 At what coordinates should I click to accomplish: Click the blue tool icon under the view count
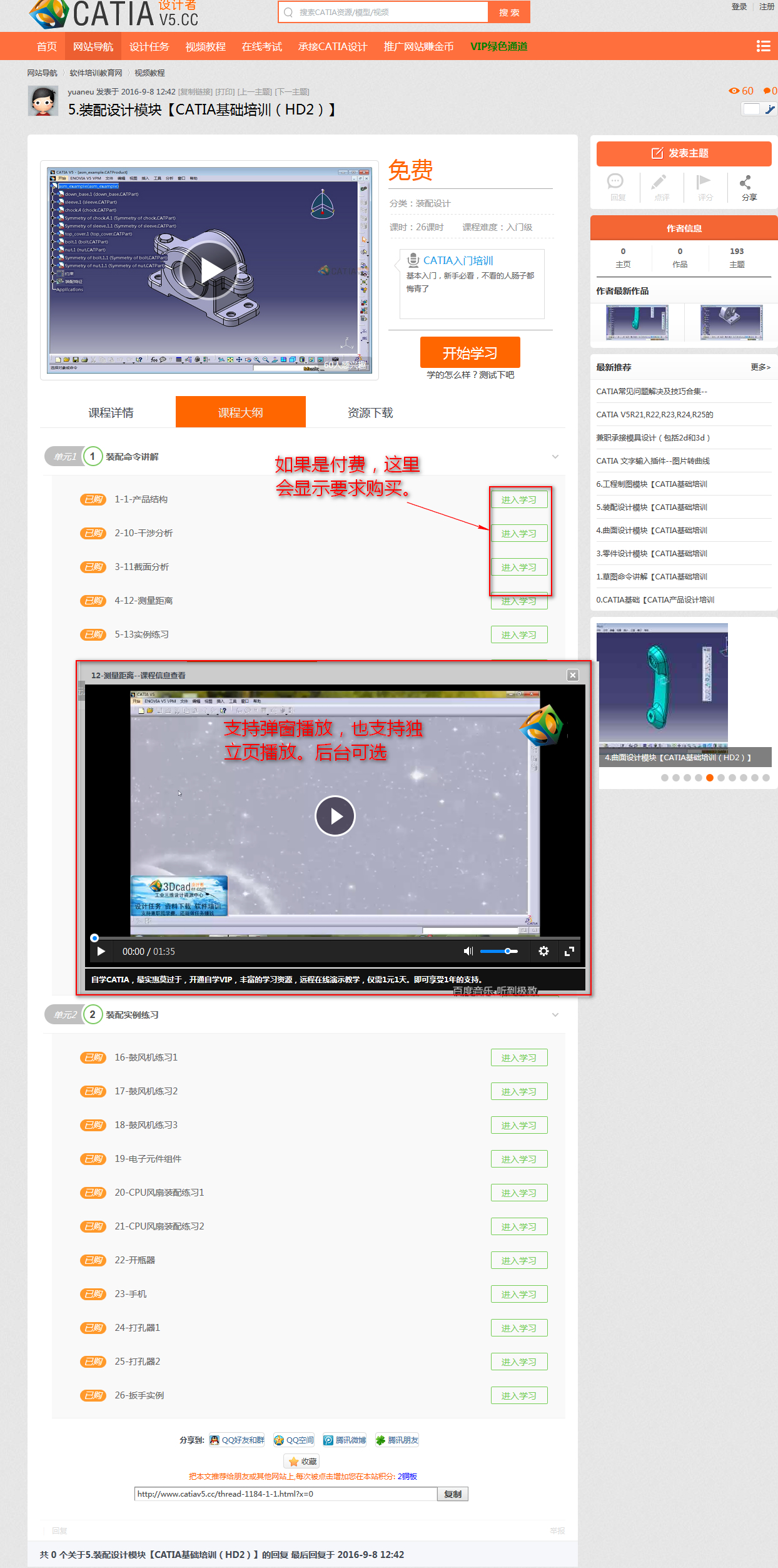pos(770,109)
